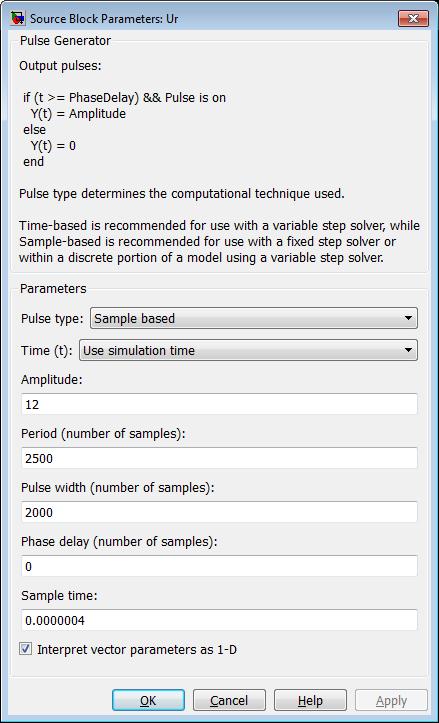
Task: Click the Pulse type dropdown arrow
Action: pos(408,318)
